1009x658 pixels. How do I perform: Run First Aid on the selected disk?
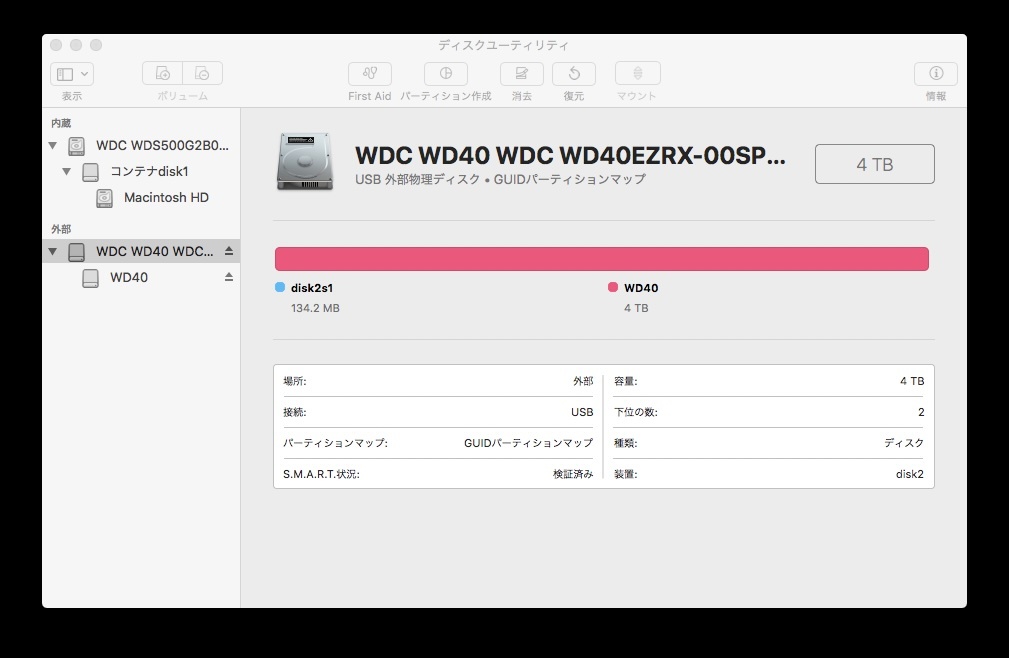369,73
